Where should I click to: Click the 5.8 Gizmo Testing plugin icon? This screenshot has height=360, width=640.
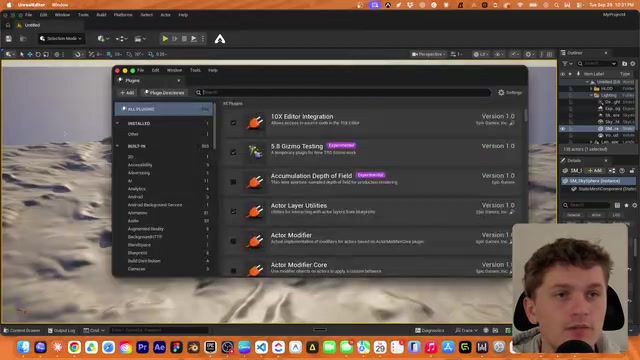[x=255, y=152]
